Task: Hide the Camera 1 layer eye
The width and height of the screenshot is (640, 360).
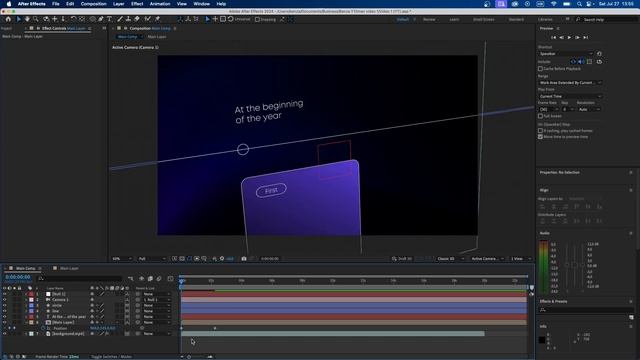Action: click(4, 300)
